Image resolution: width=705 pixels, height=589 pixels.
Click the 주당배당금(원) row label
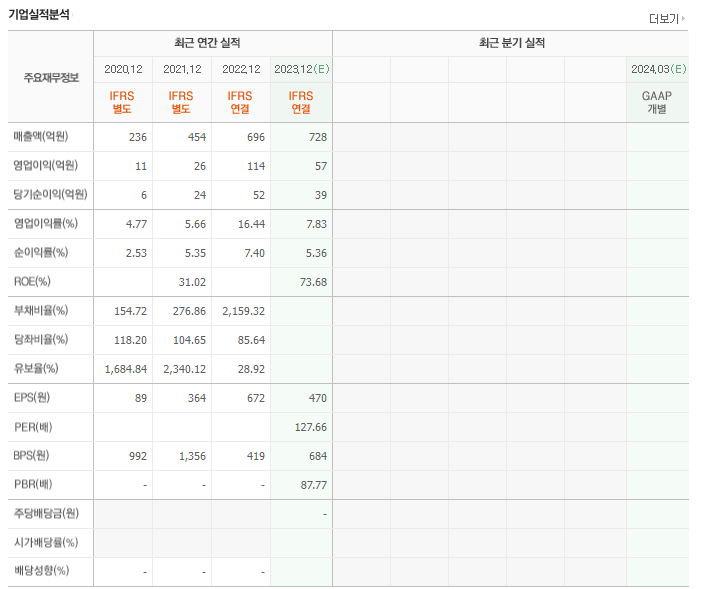46,513
